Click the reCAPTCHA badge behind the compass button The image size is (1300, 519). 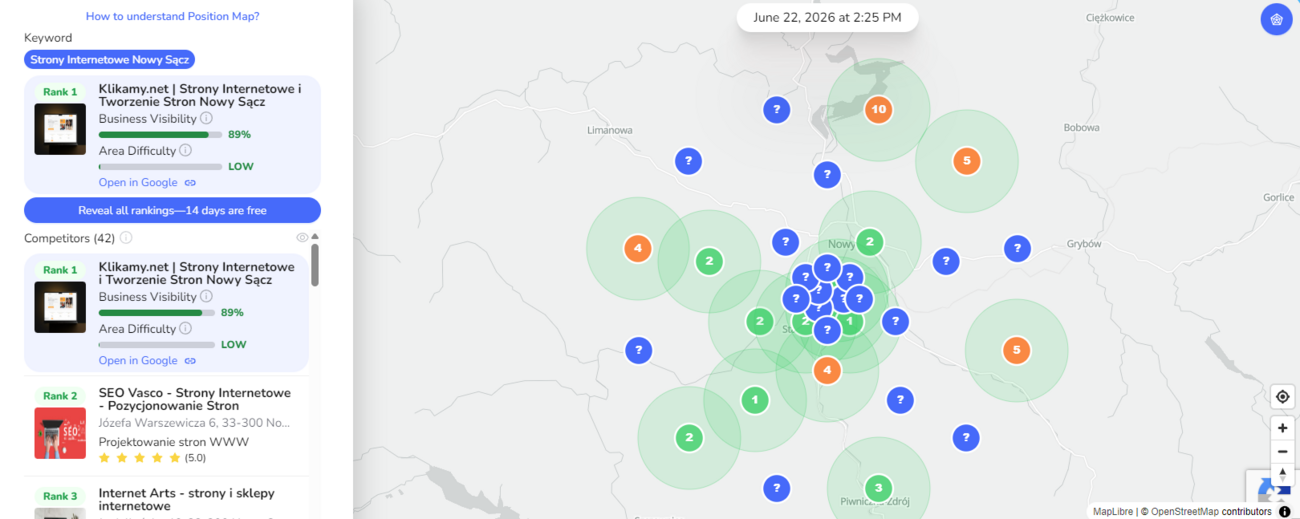[1264, 489]
